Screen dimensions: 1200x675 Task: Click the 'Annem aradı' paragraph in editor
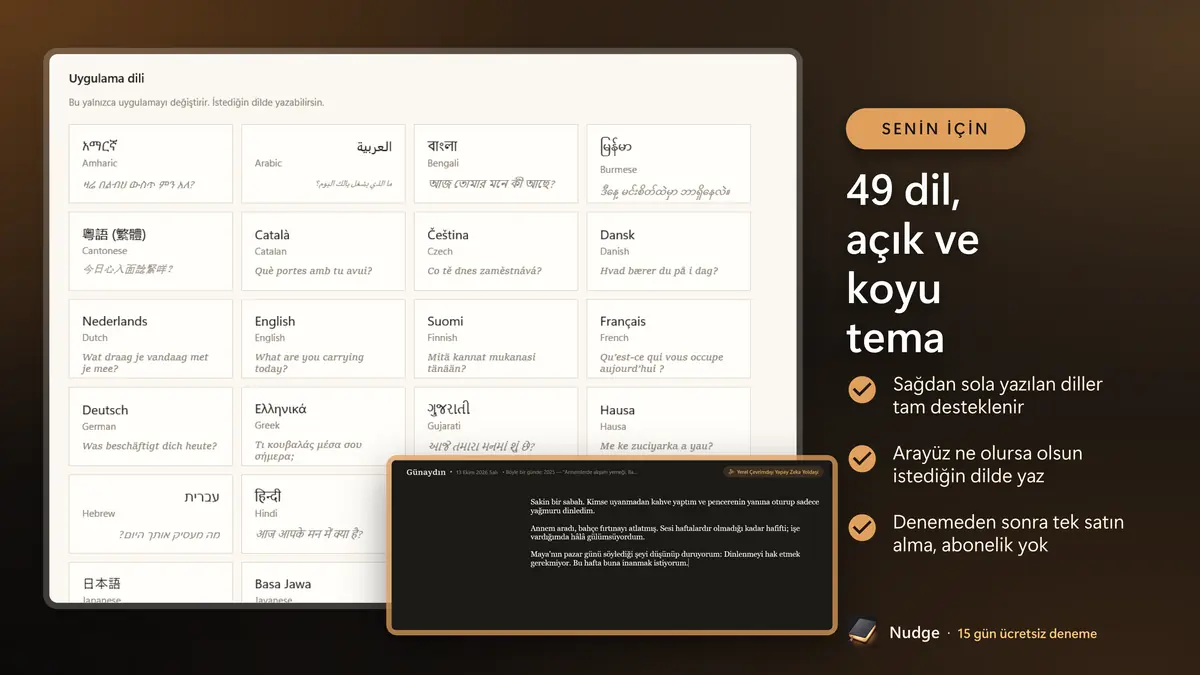(x=665, y=533)
